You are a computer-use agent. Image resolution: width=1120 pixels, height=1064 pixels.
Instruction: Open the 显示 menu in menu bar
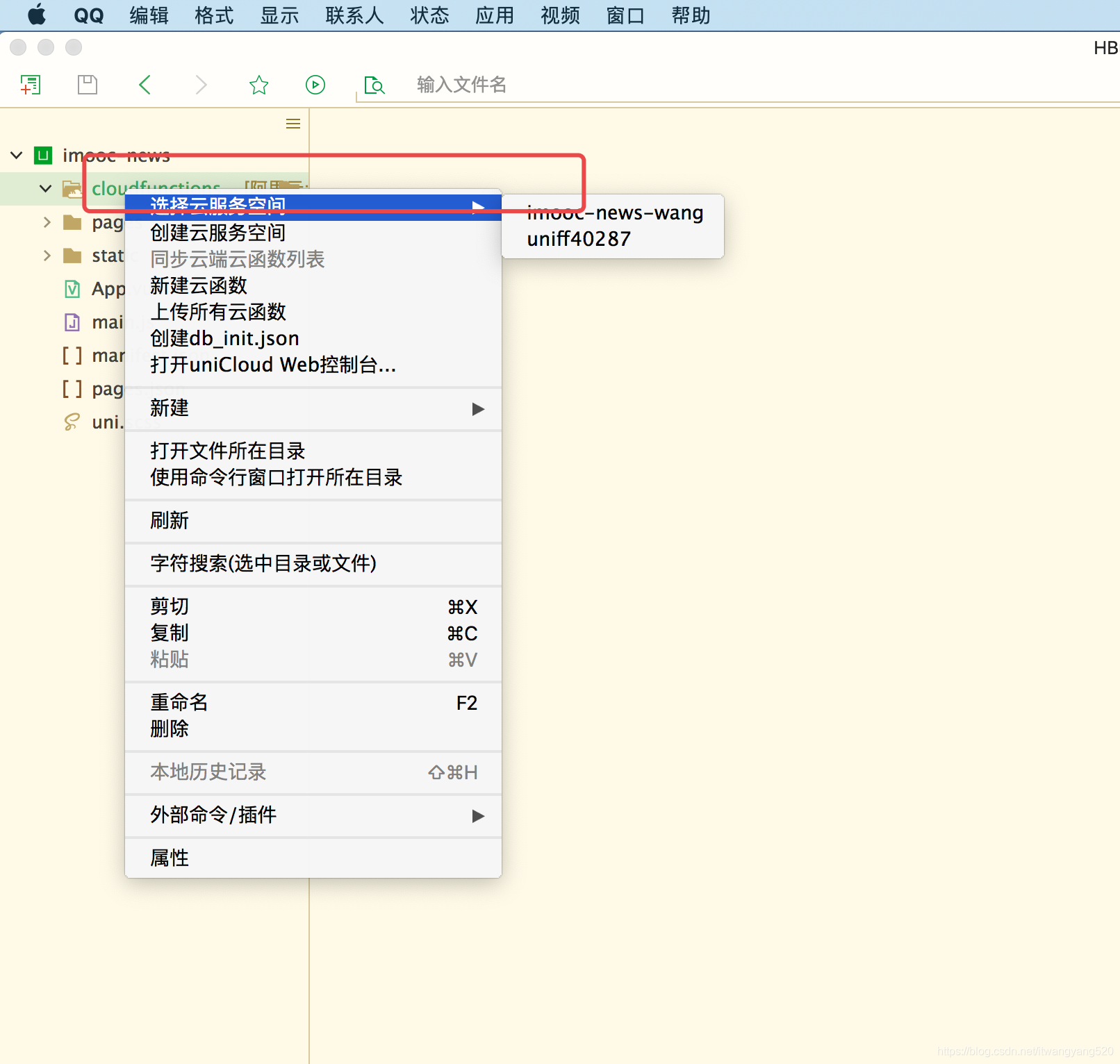(280, 15)
